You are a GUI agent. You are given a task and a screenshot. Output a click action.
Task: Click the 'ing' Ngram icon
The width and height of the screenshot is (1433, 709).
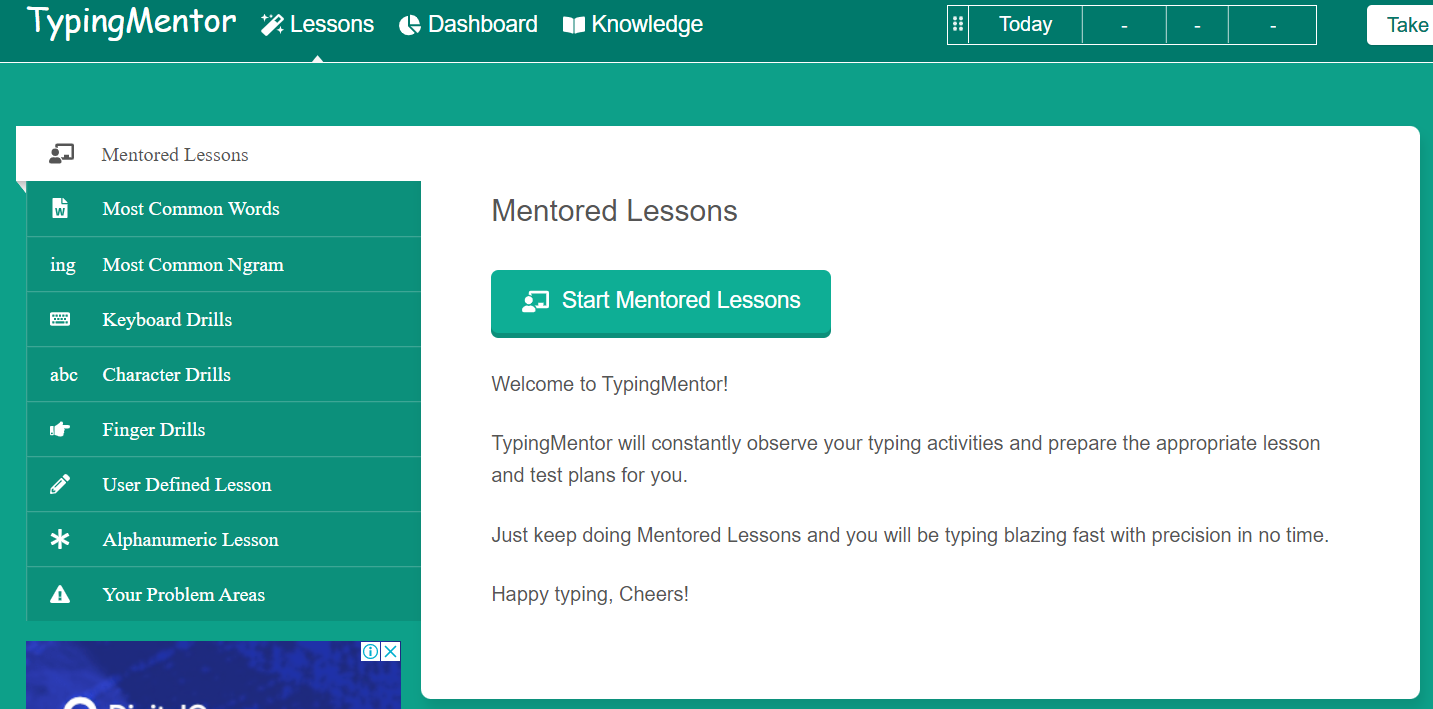(62, 265)
